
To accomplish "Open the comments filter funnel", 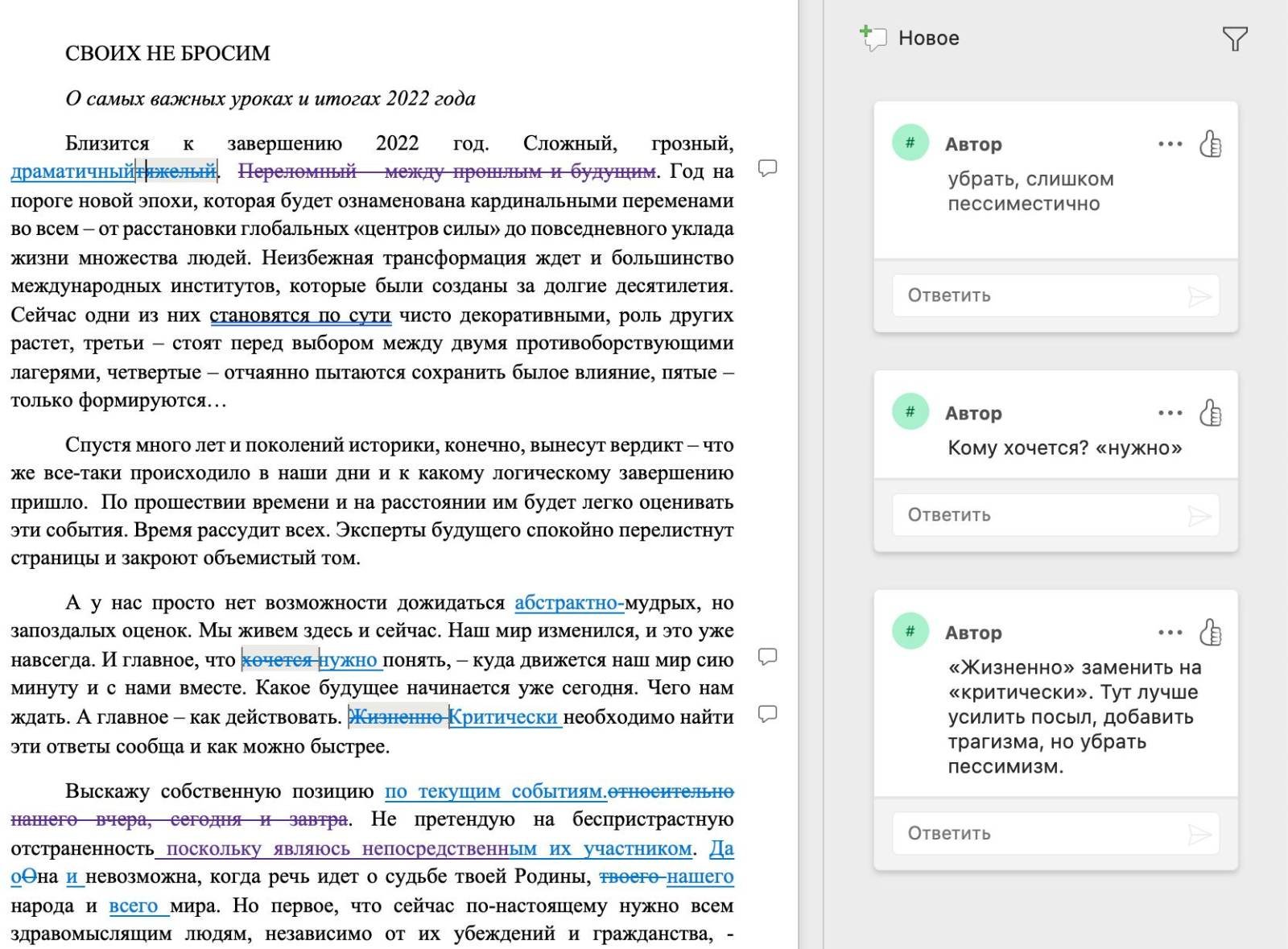I will point(1234,39).
